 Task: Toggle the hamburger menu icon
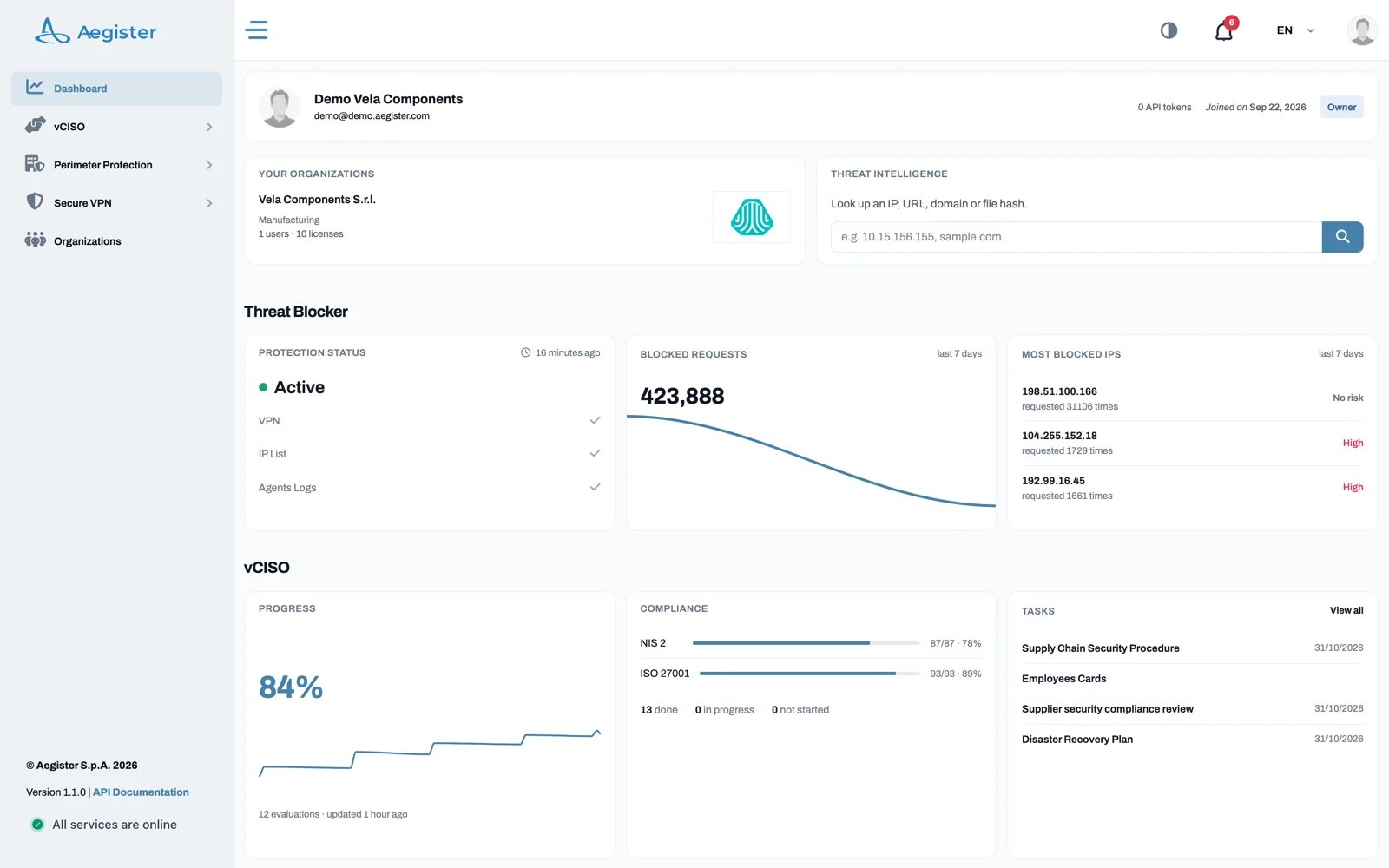(256, 30)
